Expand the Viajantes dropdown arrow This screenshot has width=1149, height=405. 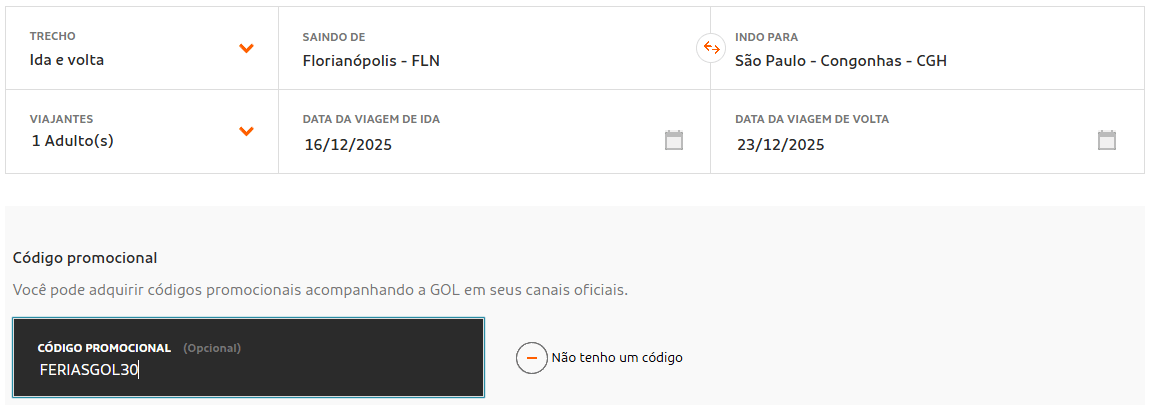[246, 131]
